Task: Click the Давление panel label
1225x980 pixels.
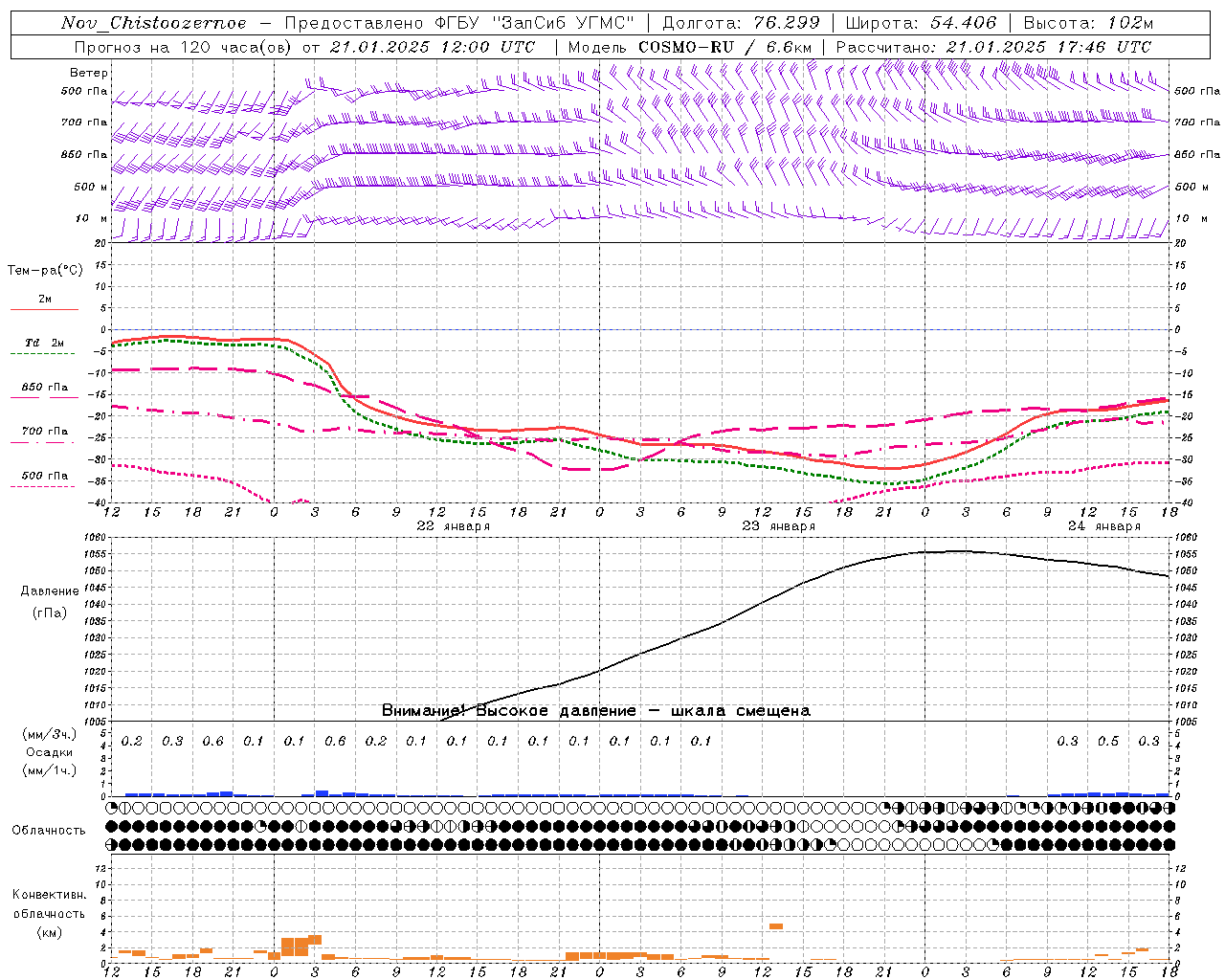Action: 50,591
